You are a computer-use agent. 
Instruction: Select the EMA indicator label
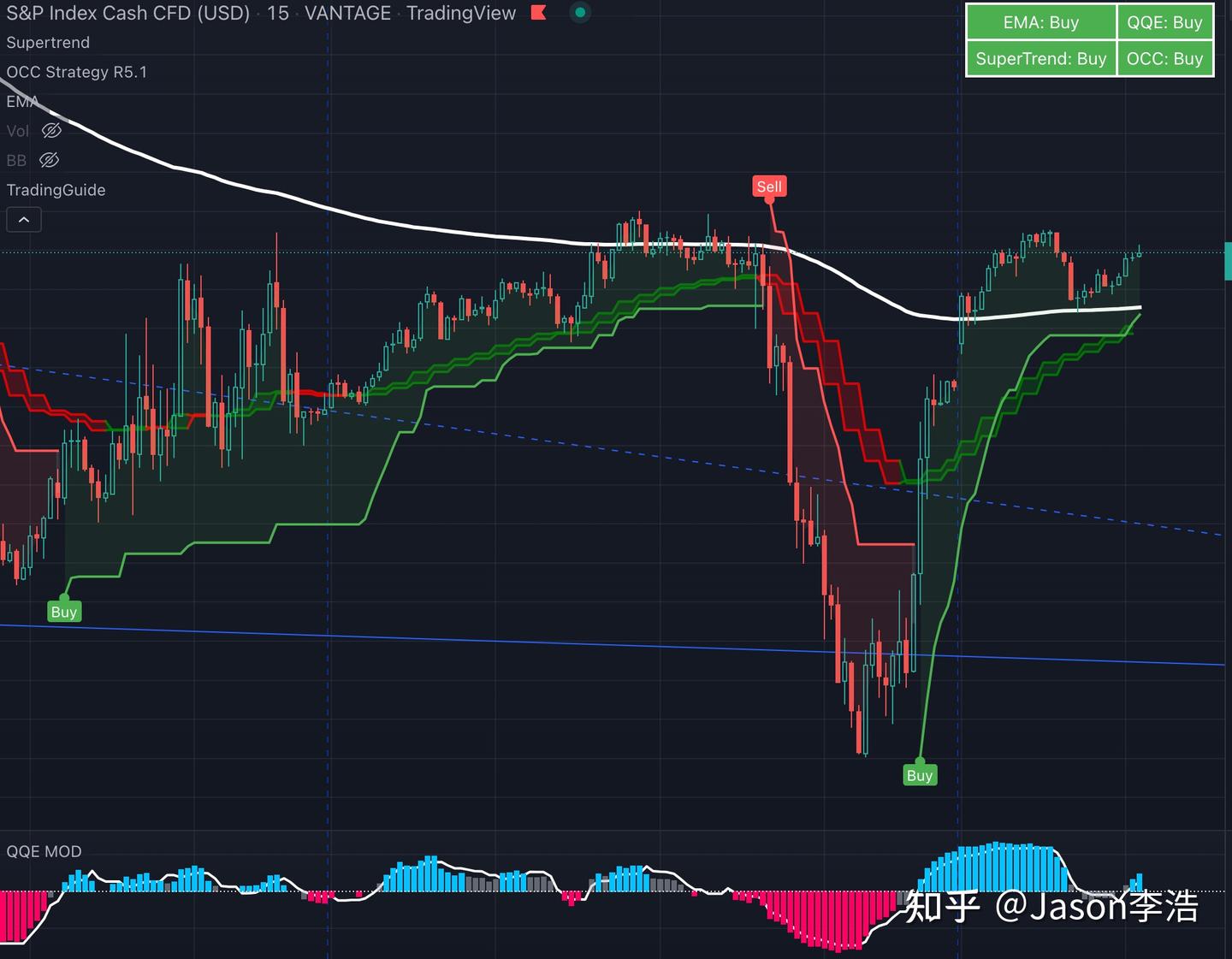click(x=22, y=102)
